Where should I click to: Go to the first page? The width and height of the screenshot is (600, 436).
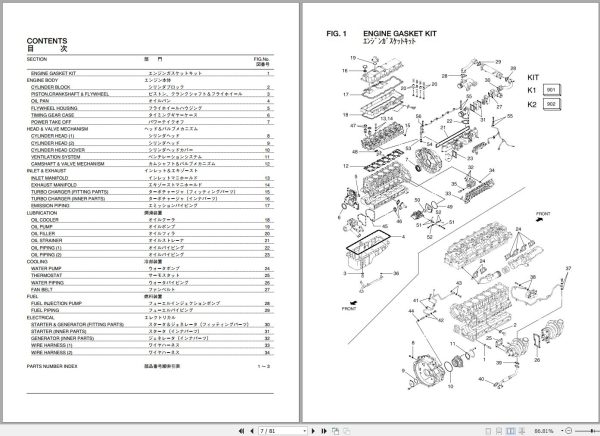click(x=241, y=431)
